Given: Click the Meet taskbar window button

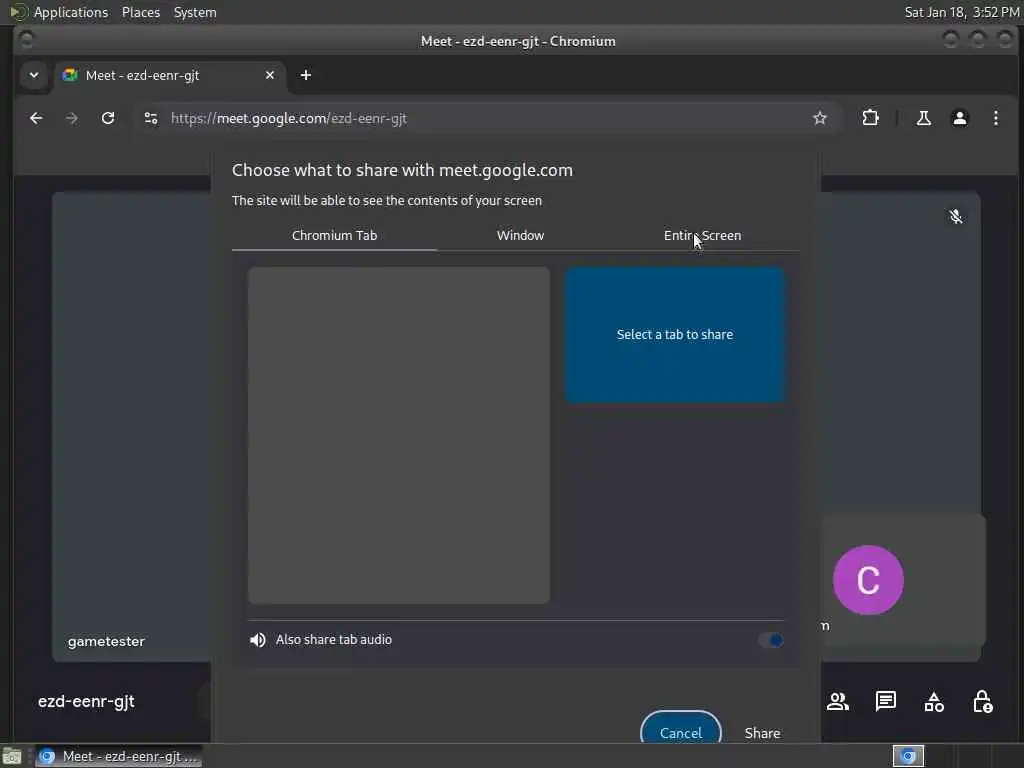Looking at the screenshot, I should 118,756.
